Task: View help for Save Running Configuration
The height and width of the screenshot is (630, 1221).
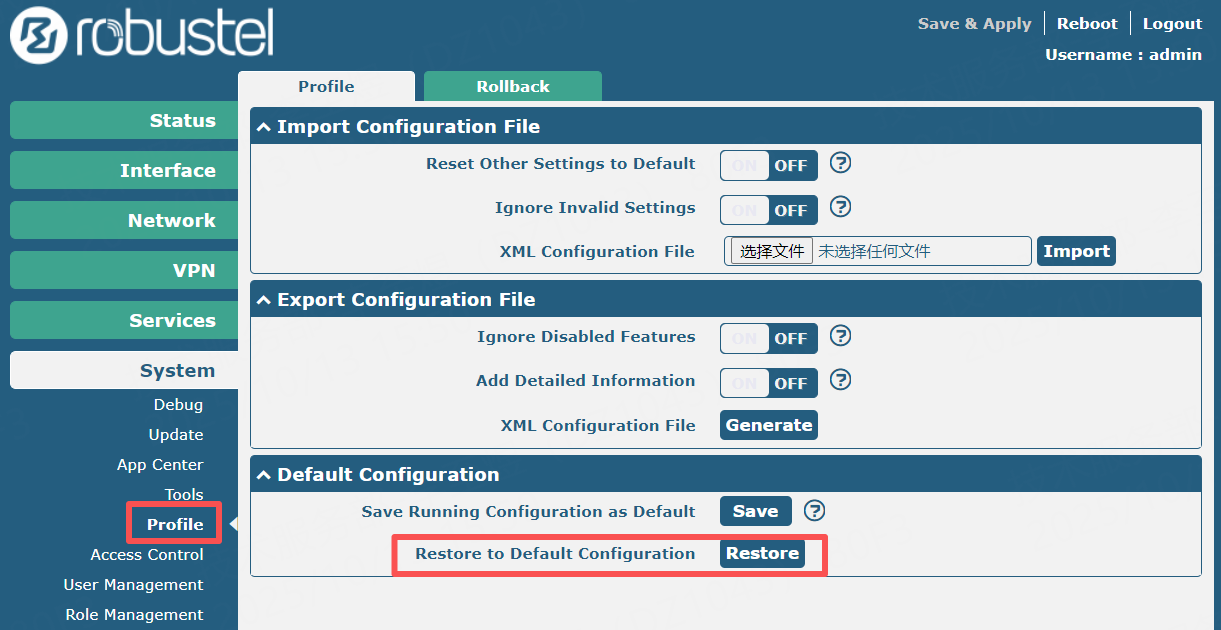Action: pos(815,511)
